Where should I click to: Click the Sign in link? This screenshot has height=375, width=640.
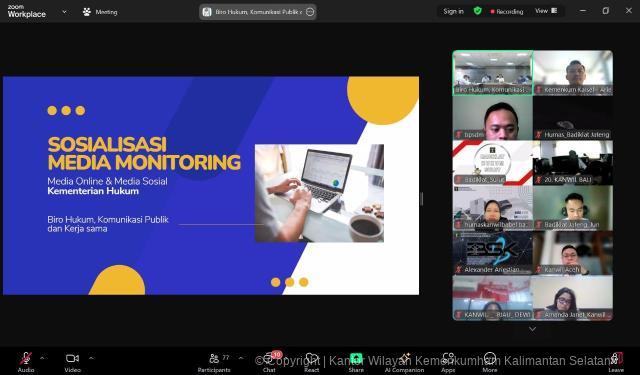click(x=453, y=11)
